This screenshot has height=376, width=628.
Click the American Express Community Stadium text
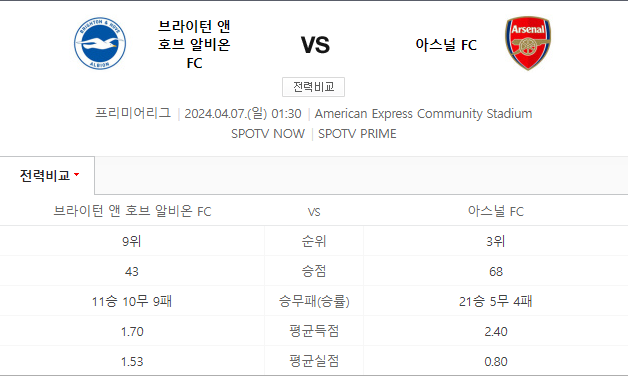coord(423,114)
